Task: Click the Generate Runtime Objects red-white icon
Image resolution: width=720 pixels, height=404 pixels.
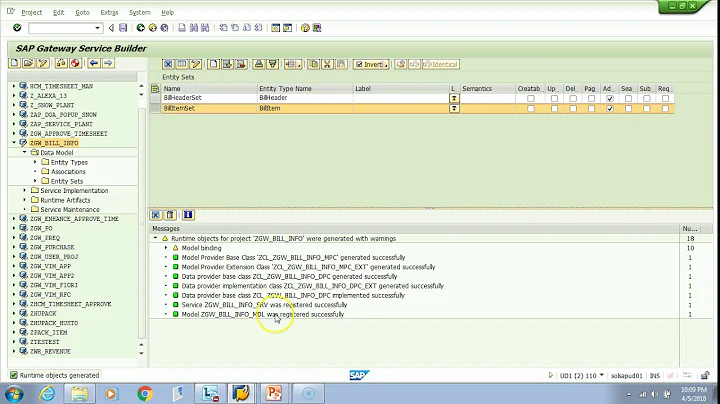Action: pos(76,63)
